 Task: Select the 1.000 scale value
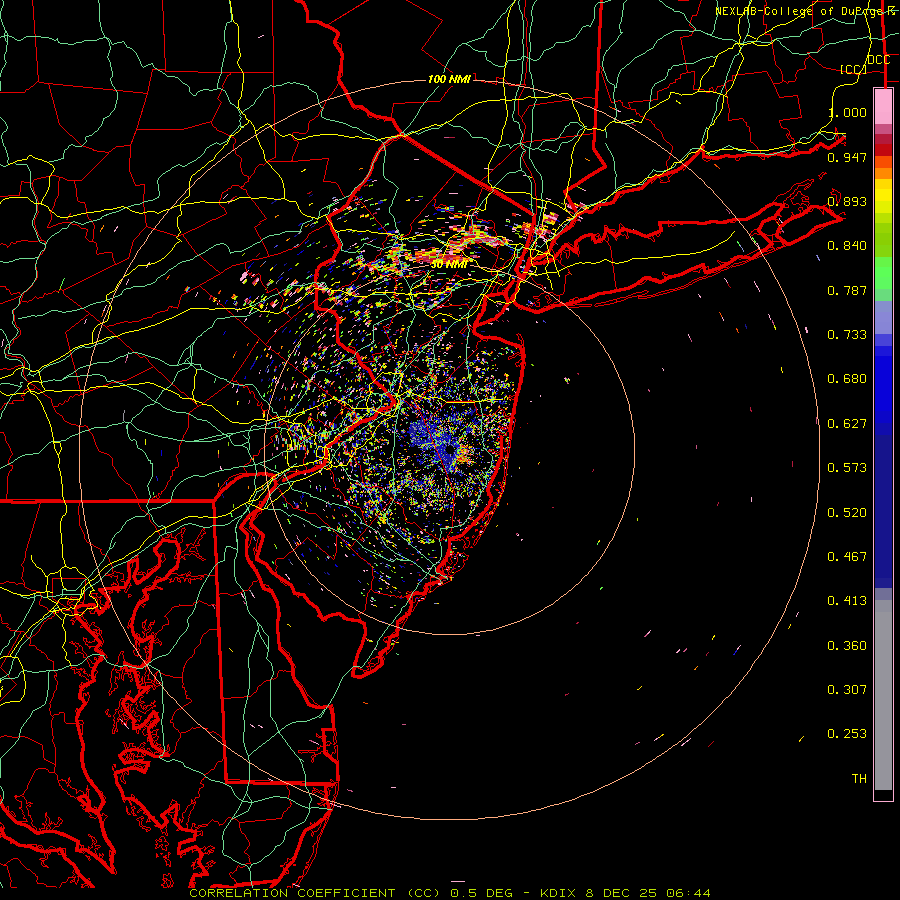coord(847,112)
